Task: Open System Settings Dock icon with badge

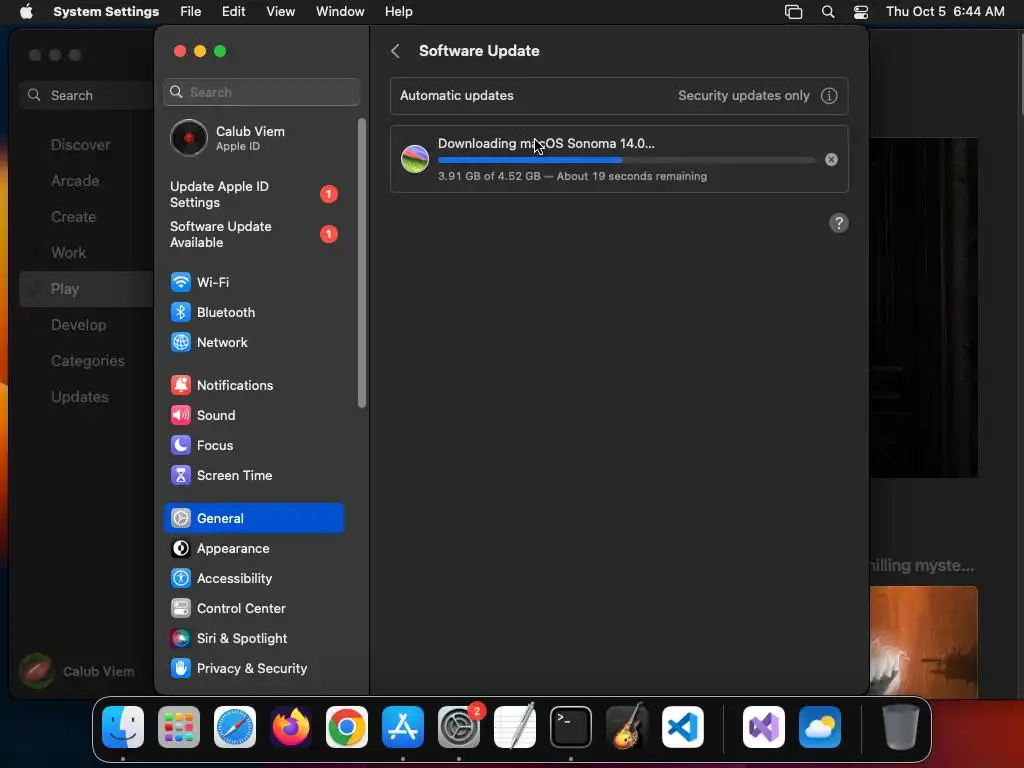Action: [459, 727]
